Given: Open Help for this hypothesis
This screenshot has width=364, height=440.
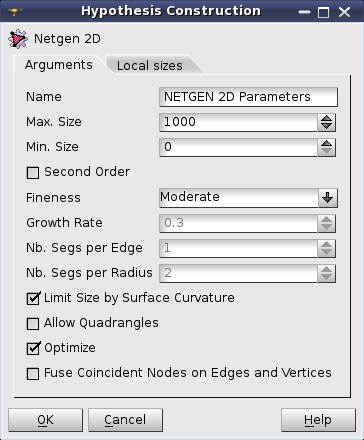Looking at the screenshot, I should pyautogui.click(x=318, y=420).
